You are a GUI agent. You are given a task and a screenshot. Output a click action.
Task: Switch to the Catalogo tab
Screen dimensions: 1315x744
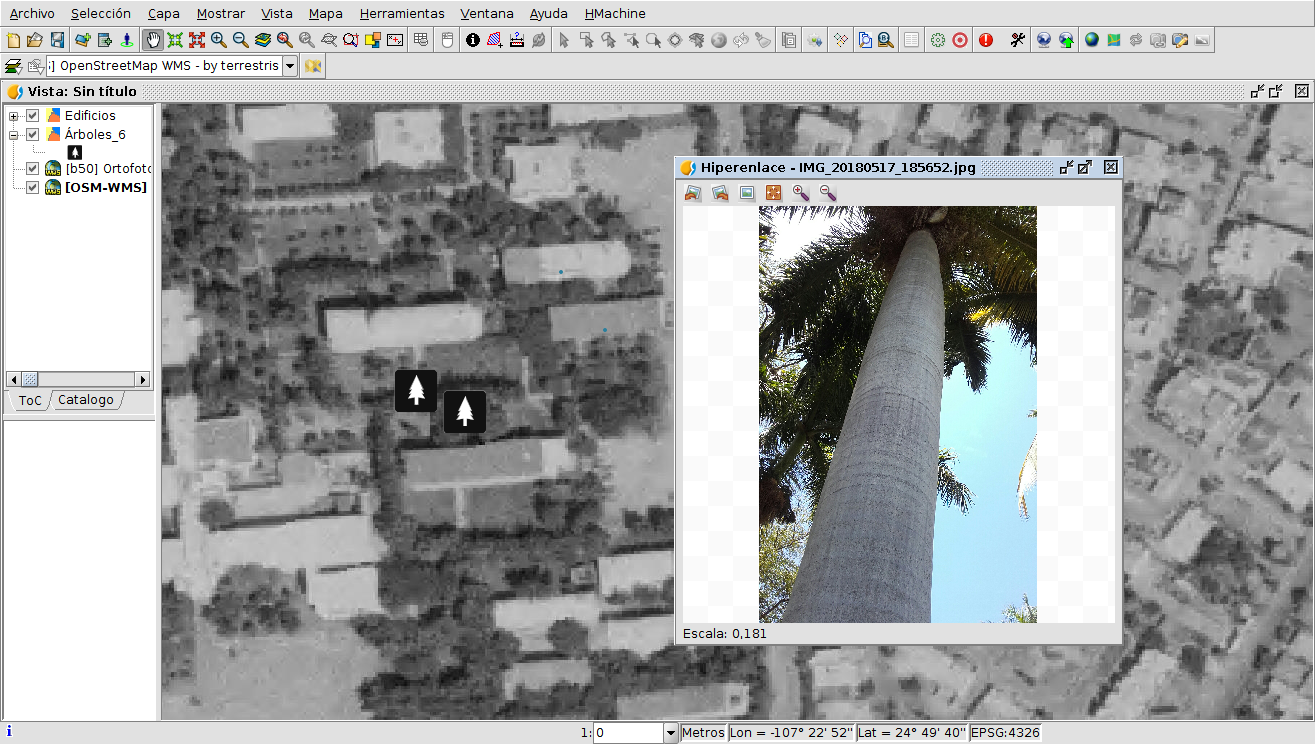tap(86, 400)
